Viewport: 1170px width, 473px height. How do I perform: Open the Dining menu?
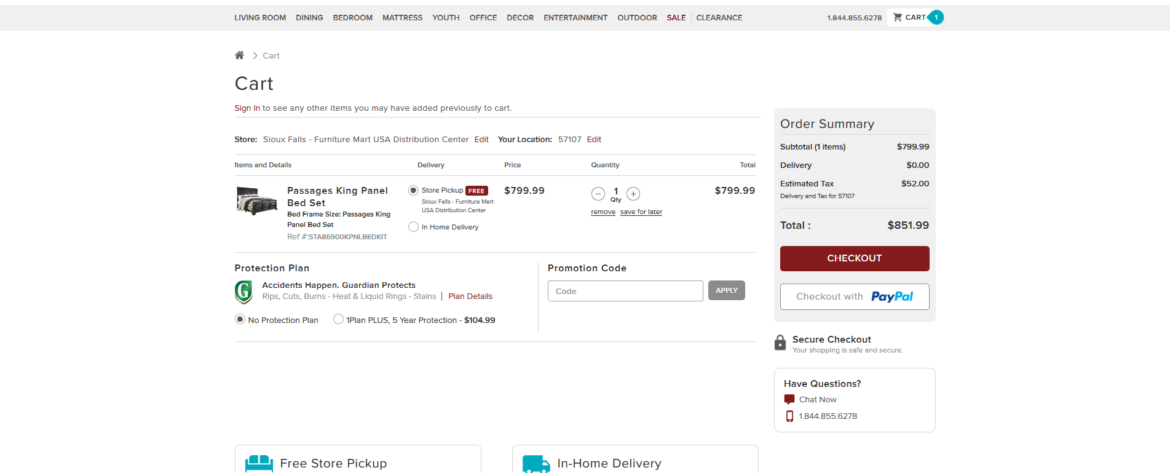coord(309,17)
